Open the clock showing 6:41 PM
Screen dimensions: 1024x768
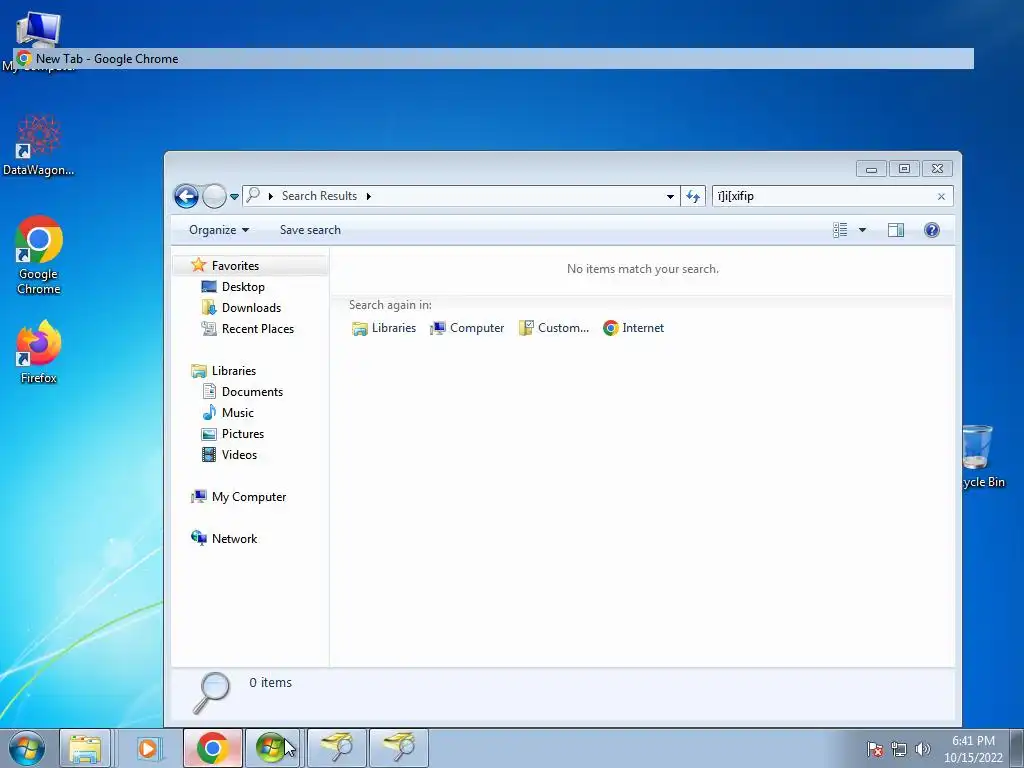(x=973, y=749)
